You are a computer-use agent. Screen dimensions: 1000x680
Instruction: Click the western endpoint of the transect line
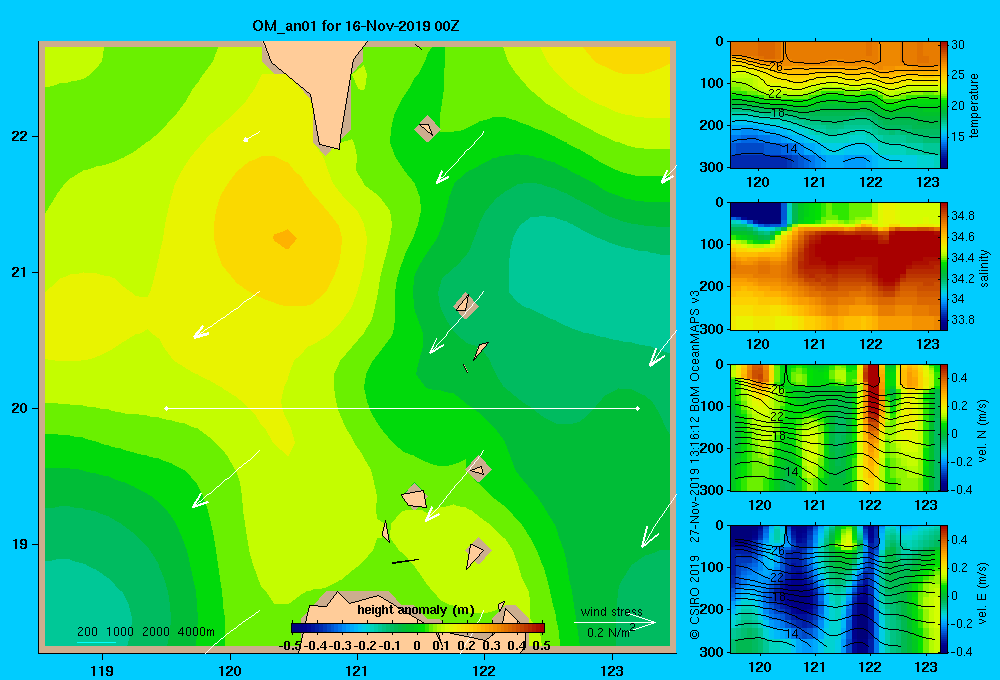166,408
